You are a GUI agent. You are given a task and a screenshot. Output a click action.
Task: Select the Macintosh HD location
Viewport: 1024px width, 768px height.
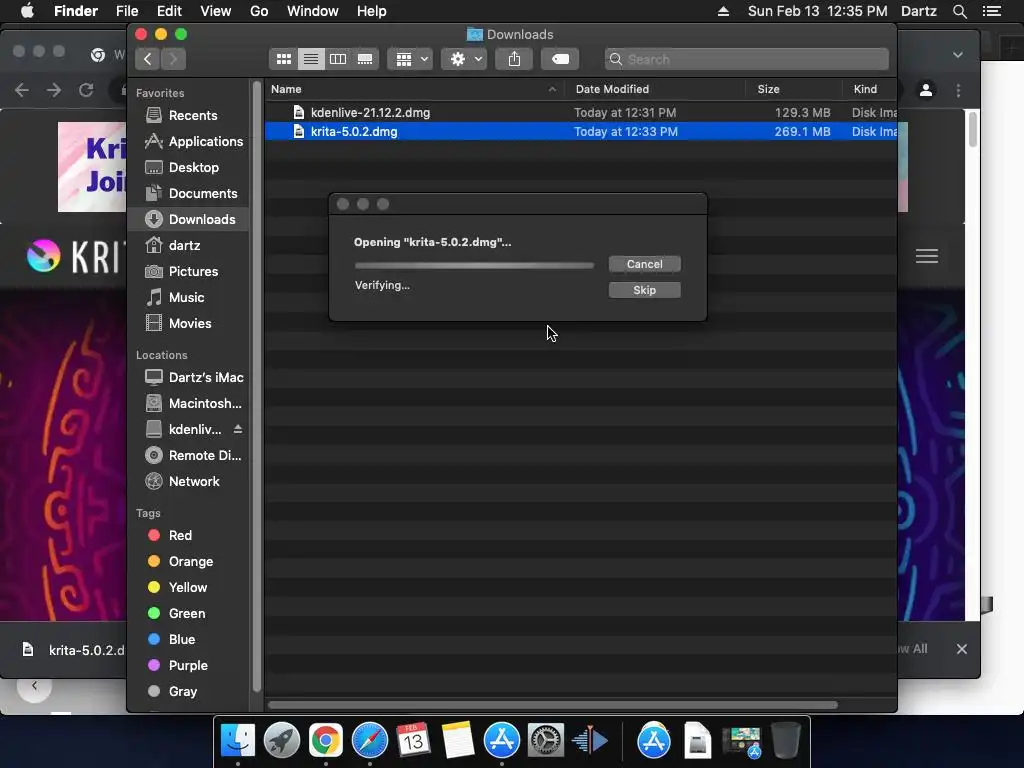(x=189, y=404)
